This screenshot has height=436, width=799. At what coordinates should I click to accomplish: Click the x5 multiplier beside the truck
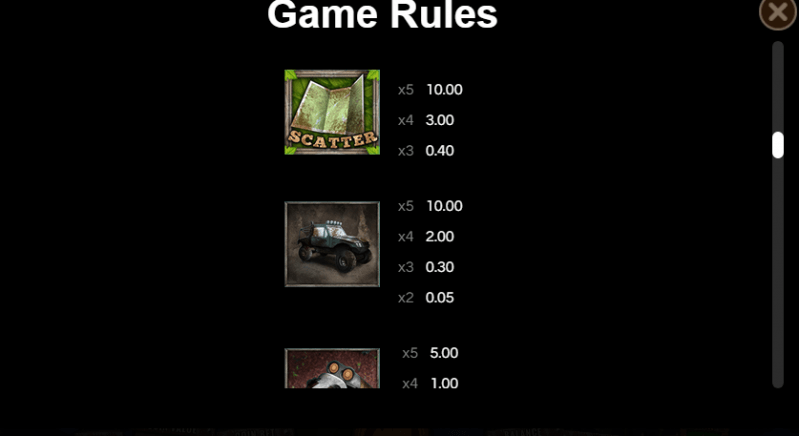point(406,206)
